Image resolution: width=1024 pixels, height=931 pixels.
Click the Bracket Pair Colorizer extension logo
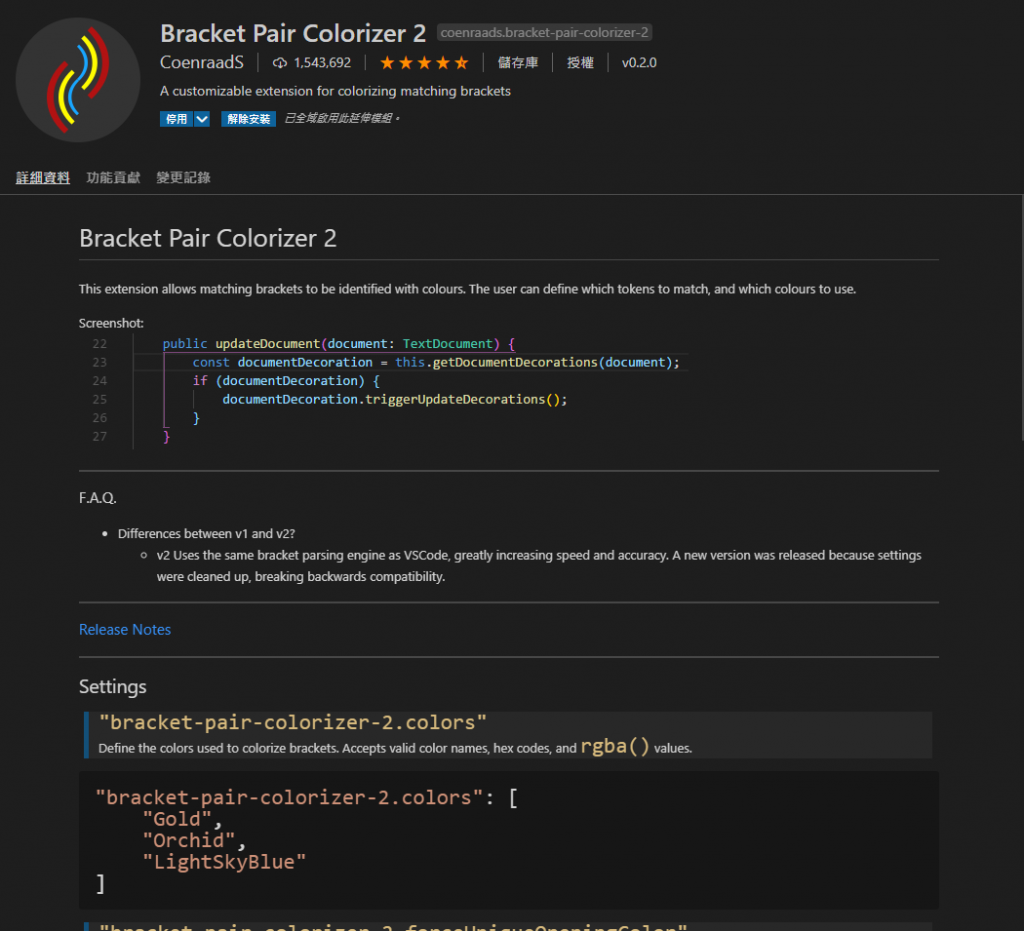(79, 80)
